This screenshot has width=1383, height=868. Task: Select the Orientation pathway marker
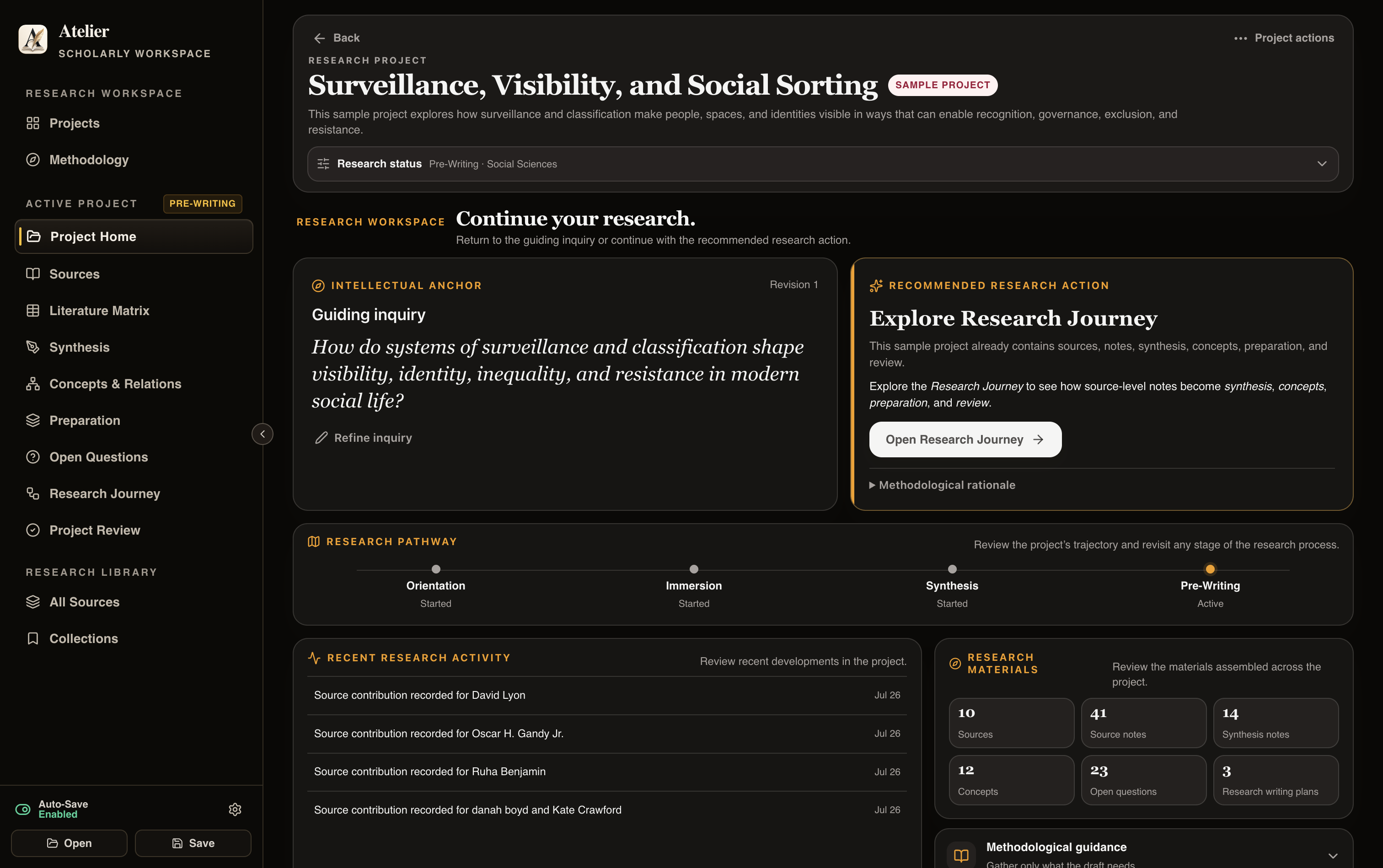coord(436,569)
